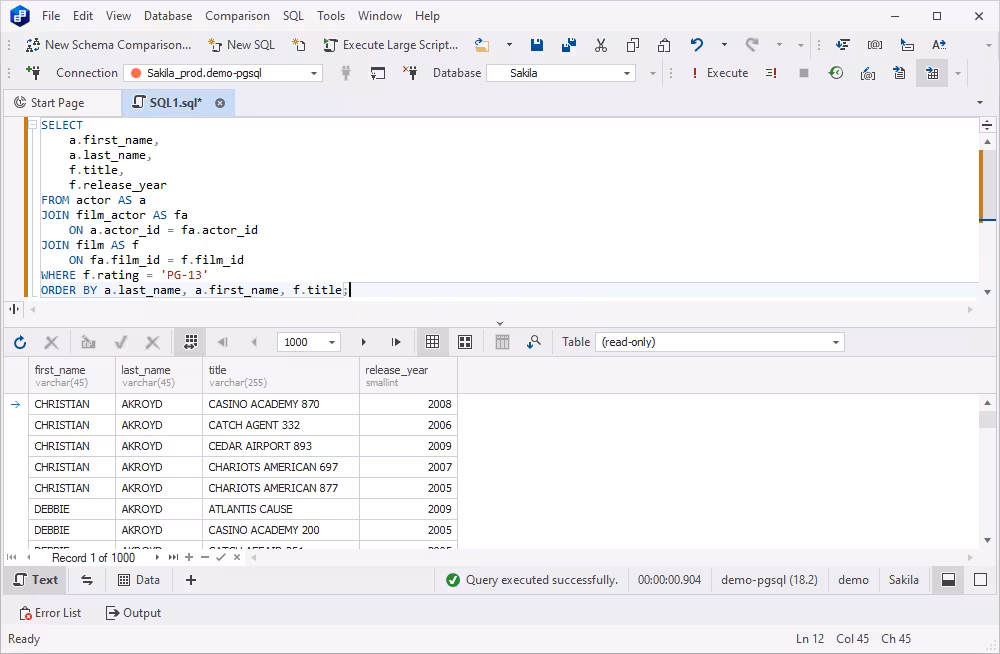
Task: Click the Execute button
Action: coord(719,73)
